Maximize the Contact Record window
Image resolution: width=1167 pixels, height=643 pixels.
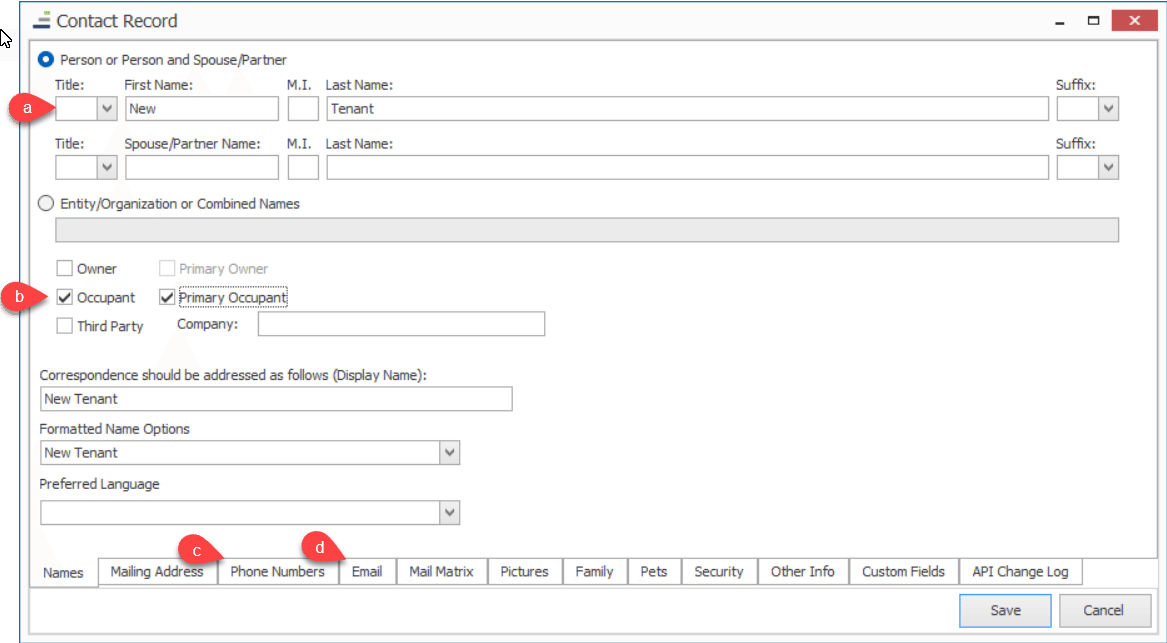[x=1093, y=21]
